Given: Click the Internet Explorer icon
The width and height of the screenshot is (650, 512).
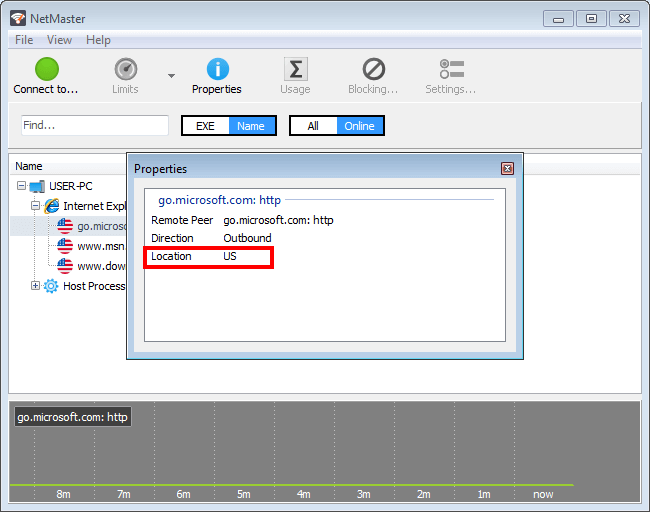Looking at the screenshot, I should pyautogui.click(x=52, y=206).
